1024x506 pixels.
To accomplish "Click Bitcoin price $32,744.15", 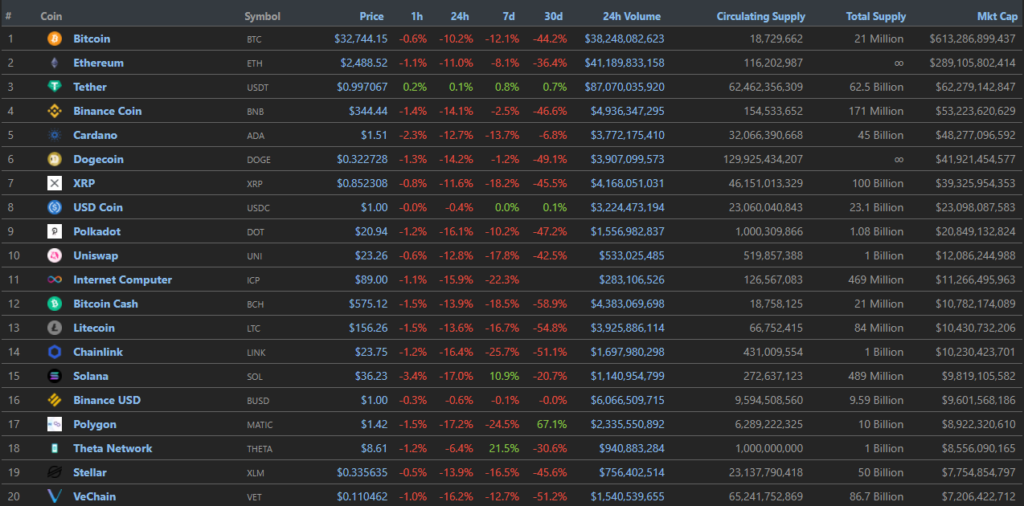I will coord(360,39).
